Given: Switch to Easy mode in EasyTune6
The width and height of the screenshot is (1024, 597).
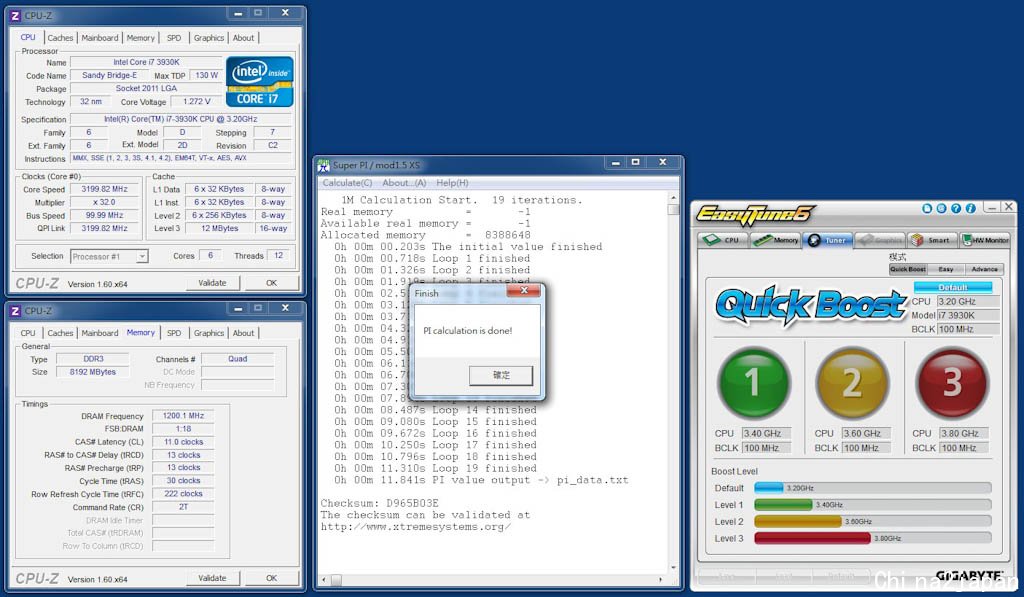Looking at the screenshot, I should pos(946,269).
